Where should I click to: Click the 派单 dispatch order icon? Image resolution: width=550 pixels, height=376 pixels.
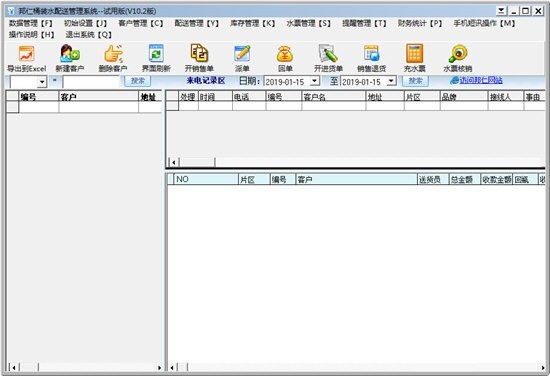tap(242, 54)
